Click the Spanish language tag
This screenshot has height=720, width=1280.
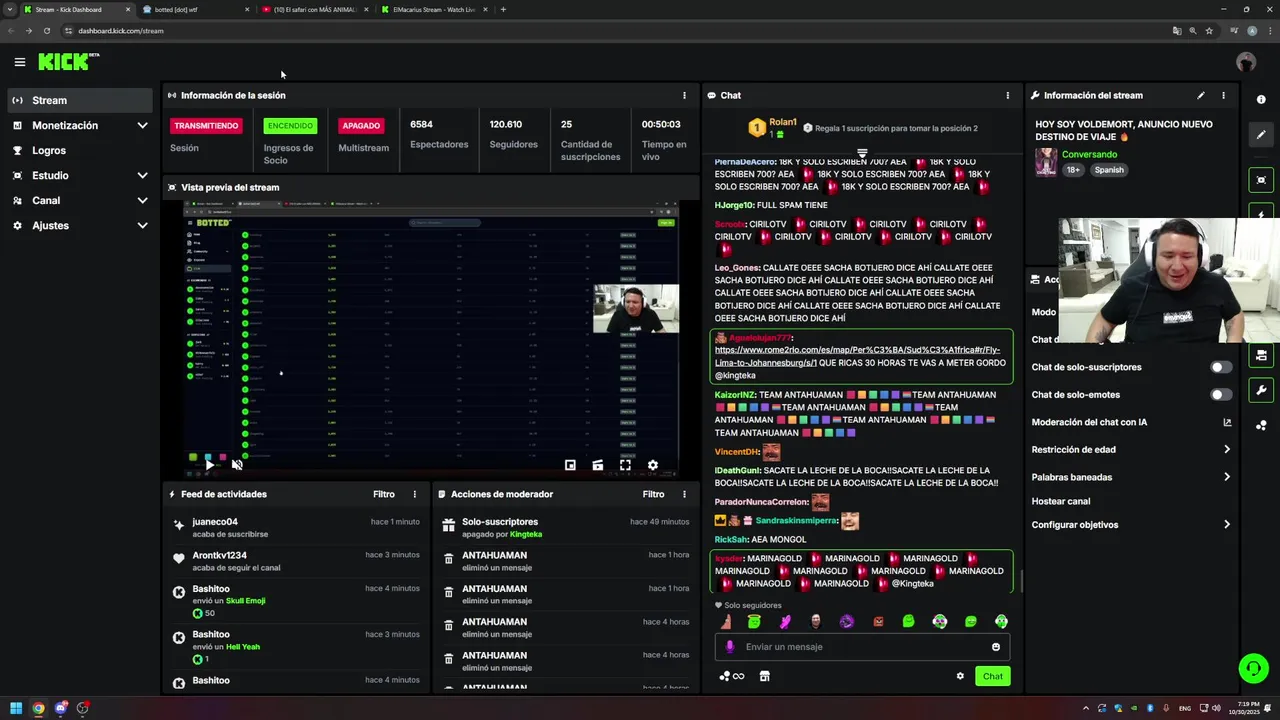1109,170
